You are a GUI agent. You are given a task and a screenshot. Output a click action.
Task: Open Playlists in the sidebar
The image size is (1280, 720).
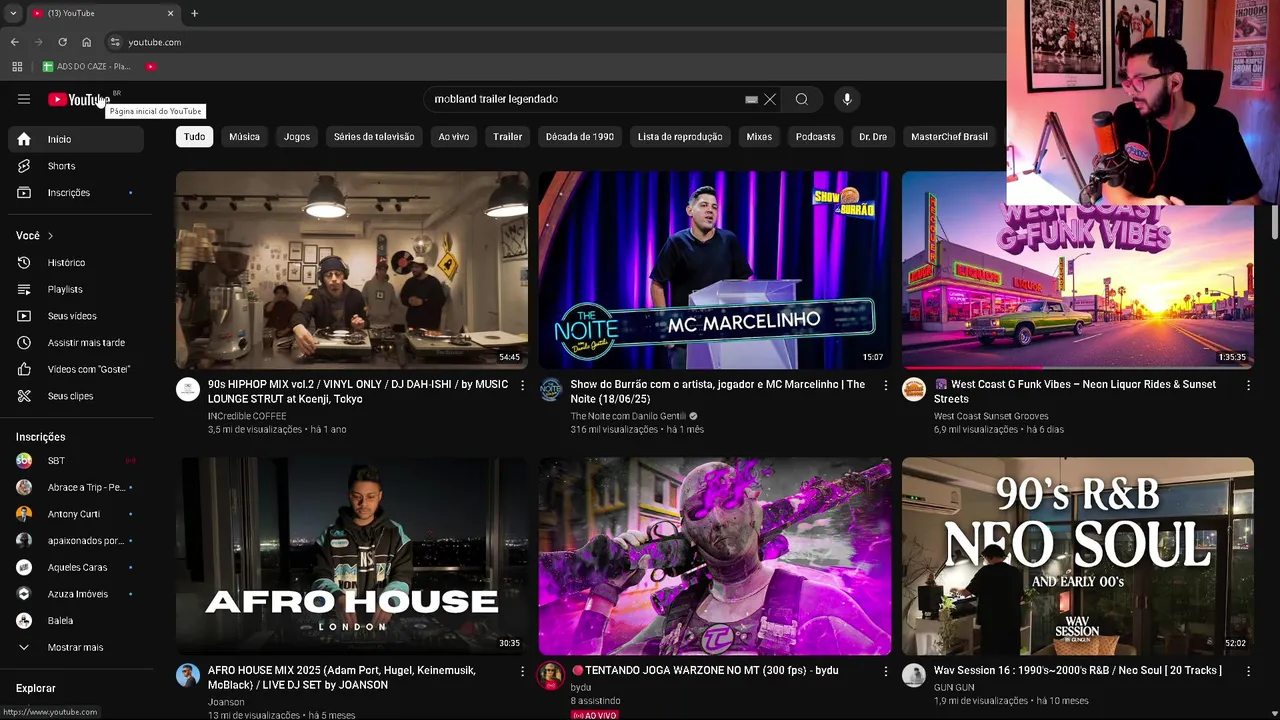(x=76, y=289)
